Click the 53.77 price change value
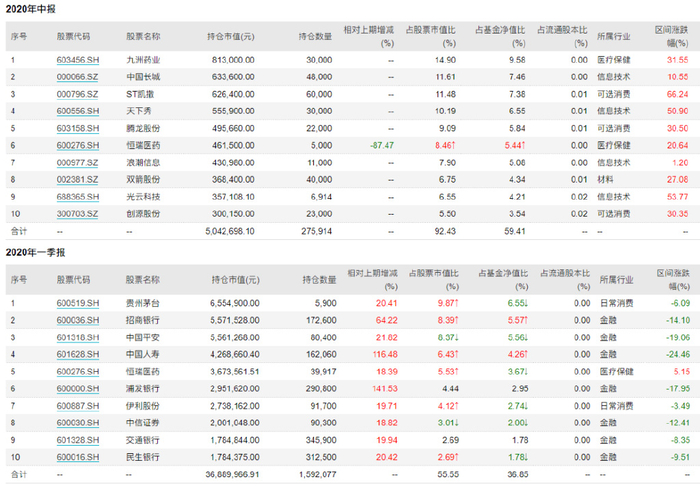The width and height of the screenshot is (700, 486). pos(677,197)
